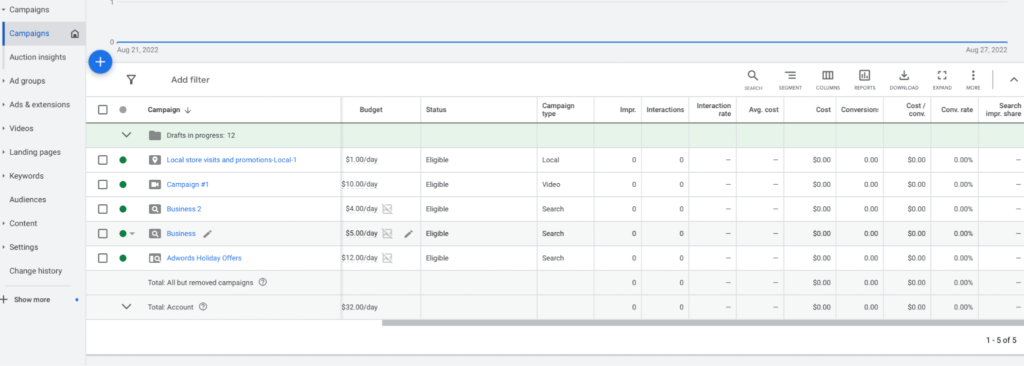Collapse the Campaigns section in sidebar
Screen dimensions: 1024x366
pos(4,10)
